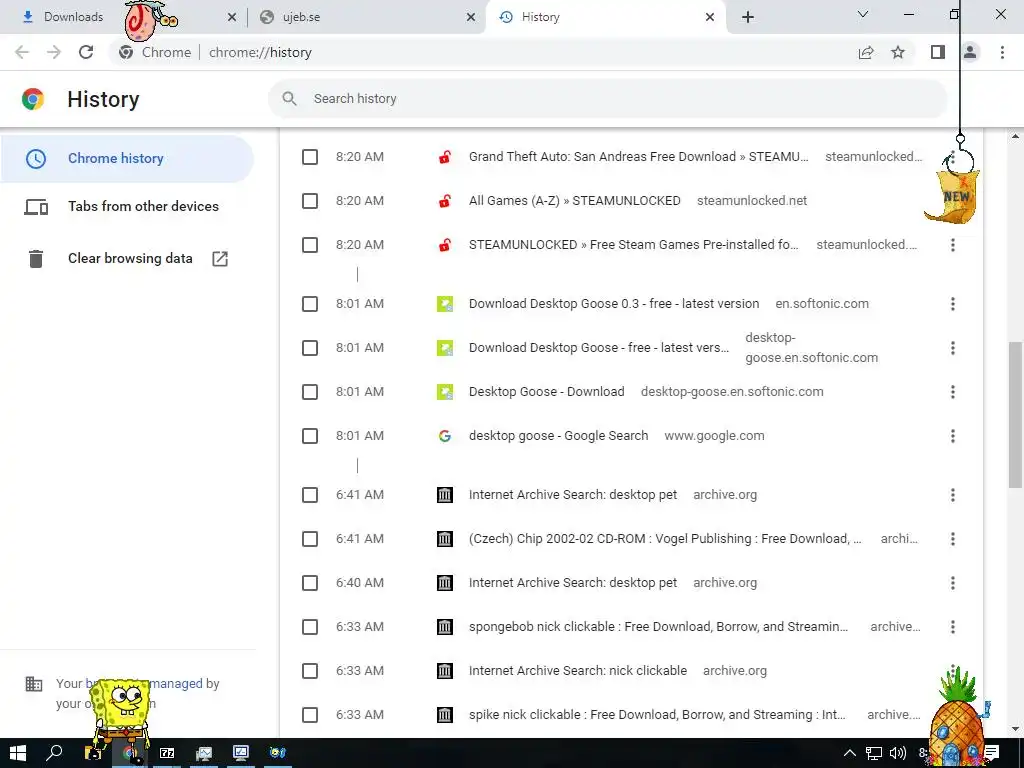The image size is (1024, 768).
Task: Check the desktop goose Google Search checkbox
Action: click(x=310, y=436)
